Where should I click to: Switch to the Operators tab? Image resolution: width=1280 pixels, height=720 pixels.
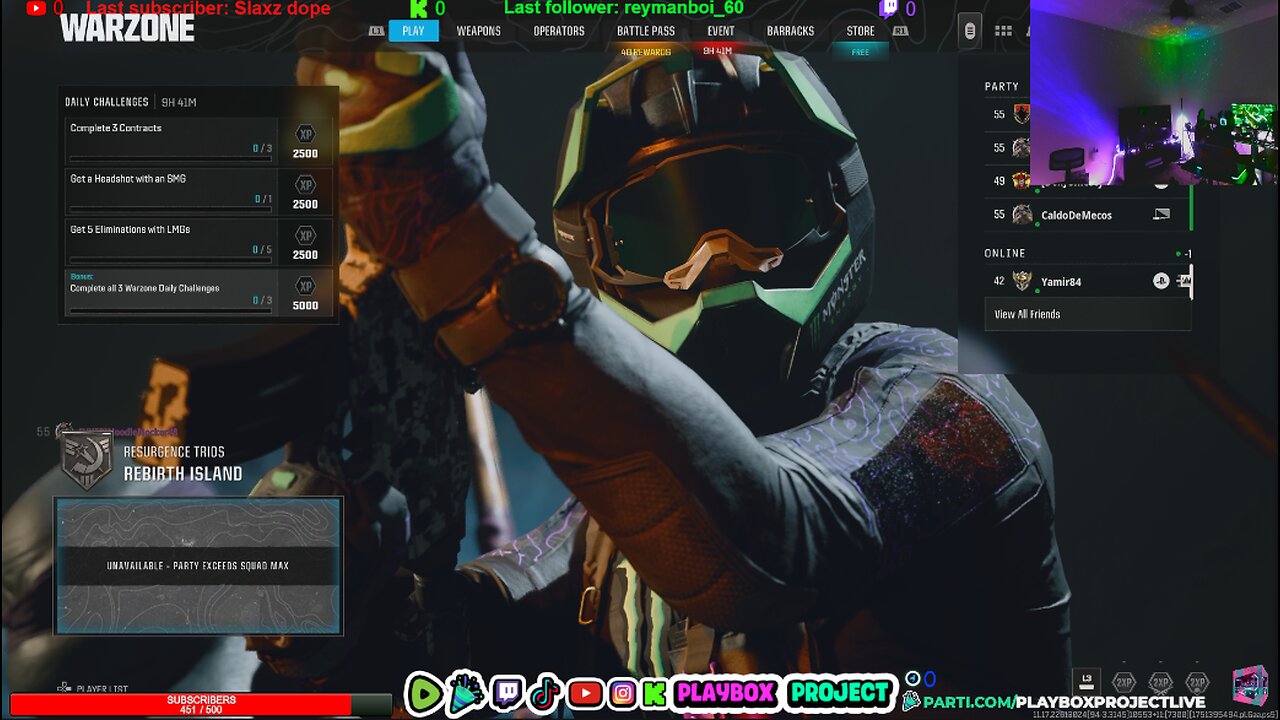point(558,31)
